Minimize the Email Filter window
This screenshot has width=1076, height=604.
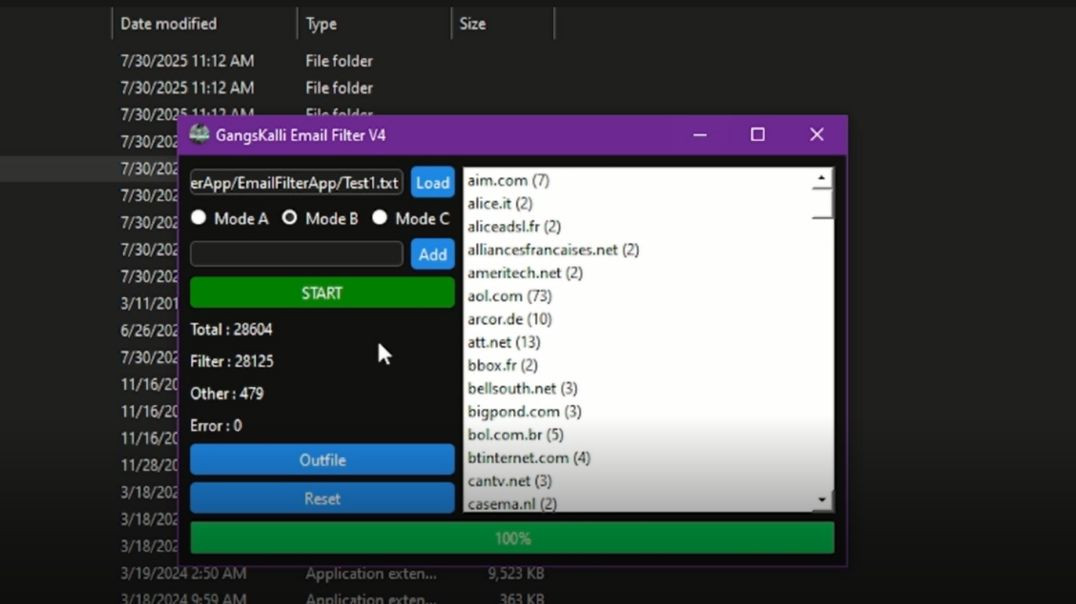coord(699,135)
